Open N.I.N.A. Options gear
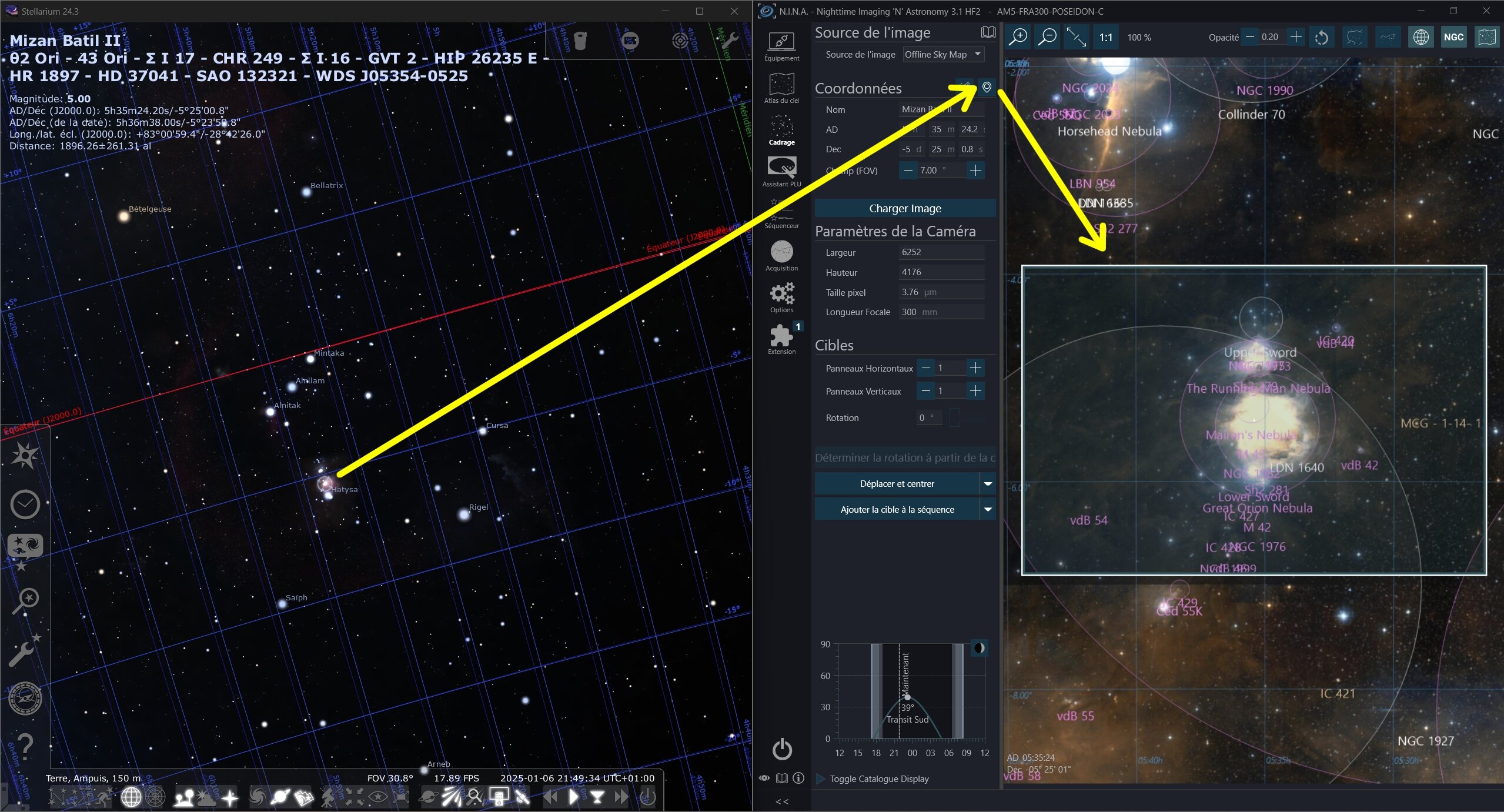This screenshot has height=812, width=1504. coord(781,298)
